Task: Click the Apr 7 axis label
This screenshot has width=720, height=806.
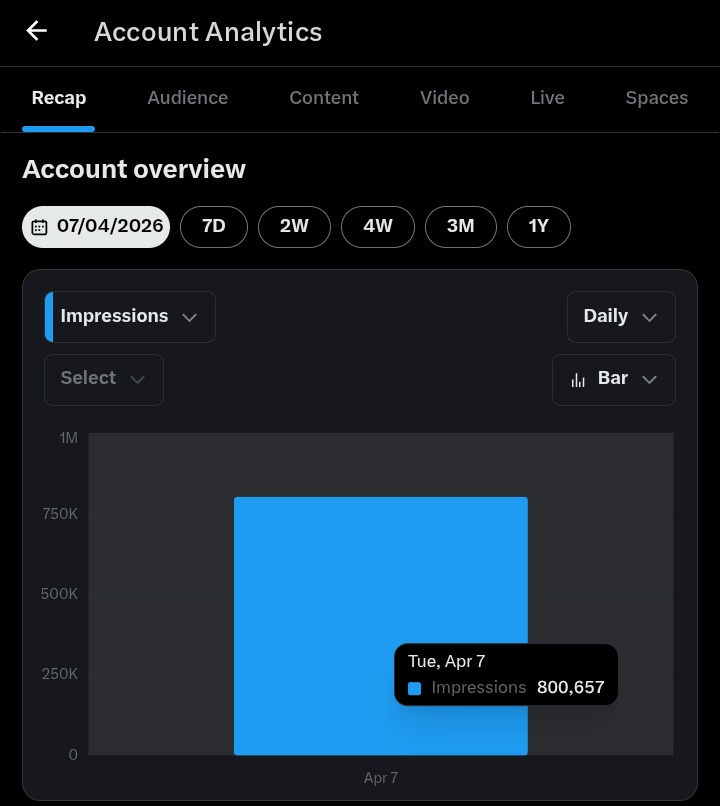Action: coord(381,778)
